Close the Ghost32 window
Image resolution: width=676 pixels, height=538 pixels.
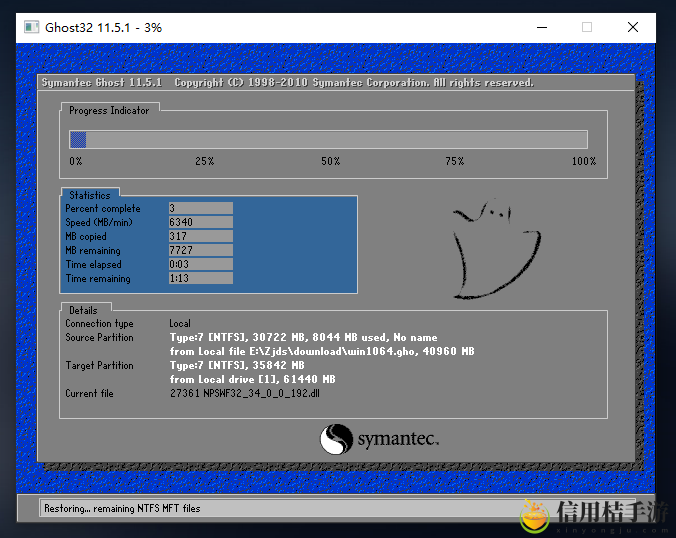coord(633,27)
